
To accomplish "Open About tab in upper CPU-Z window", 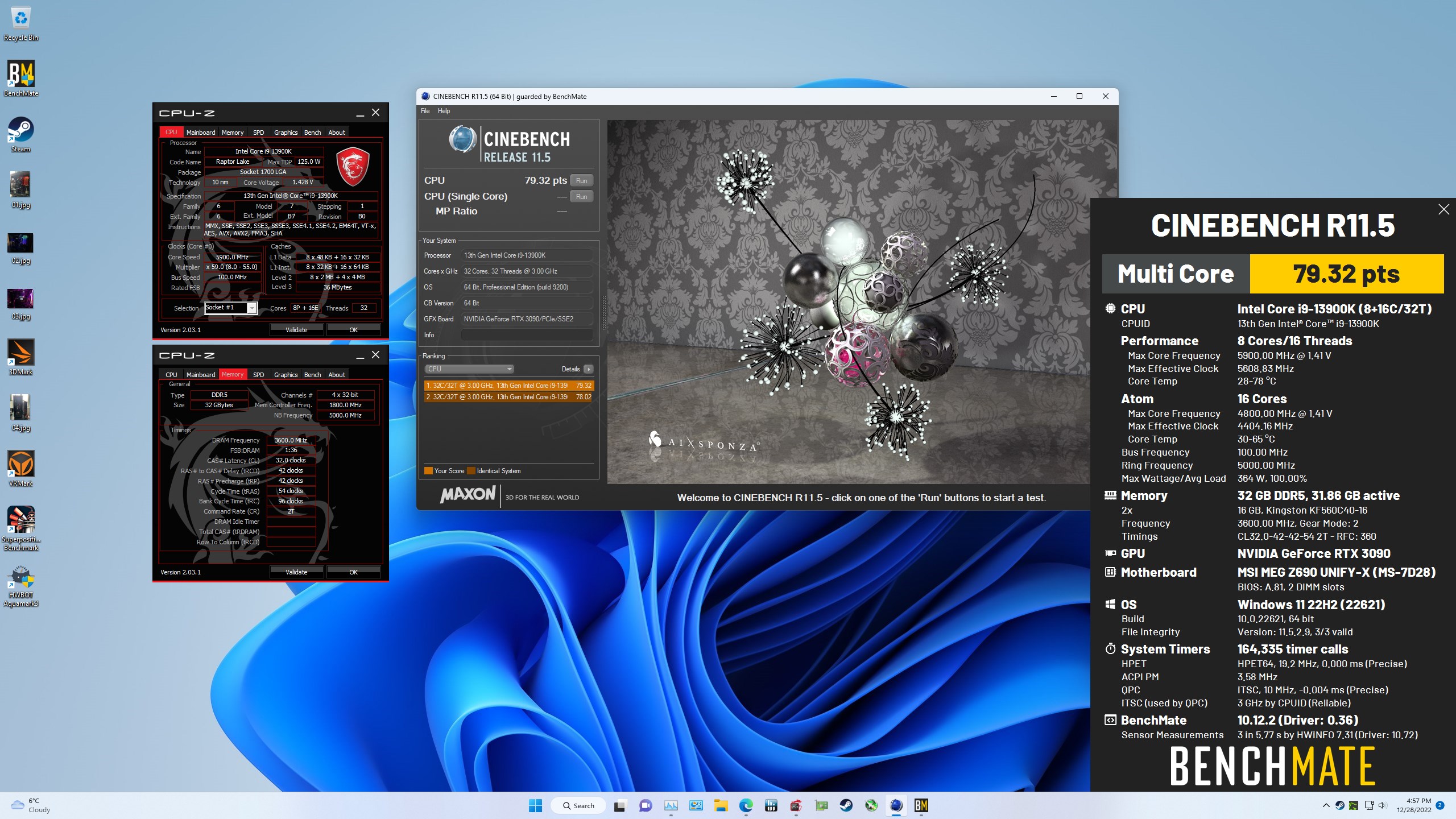I will coord(337,133).
